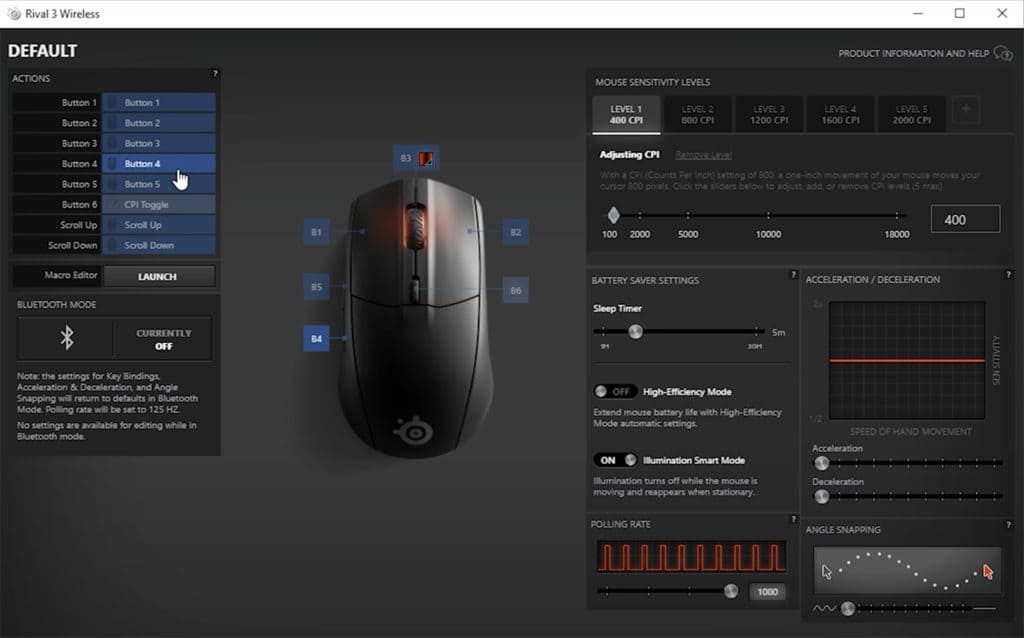The image size is (1024, 638).
Task: Click the acceleration sensitivity graph
Action: pyautogui.click(x=907, y=360)
